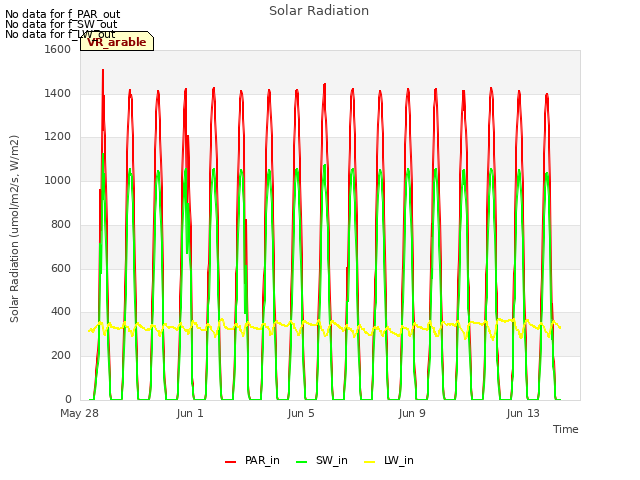This screenshot has height=480, width=640.
Task: Click the Jun 5 x-axis tick label
Action: coord(301,413)
